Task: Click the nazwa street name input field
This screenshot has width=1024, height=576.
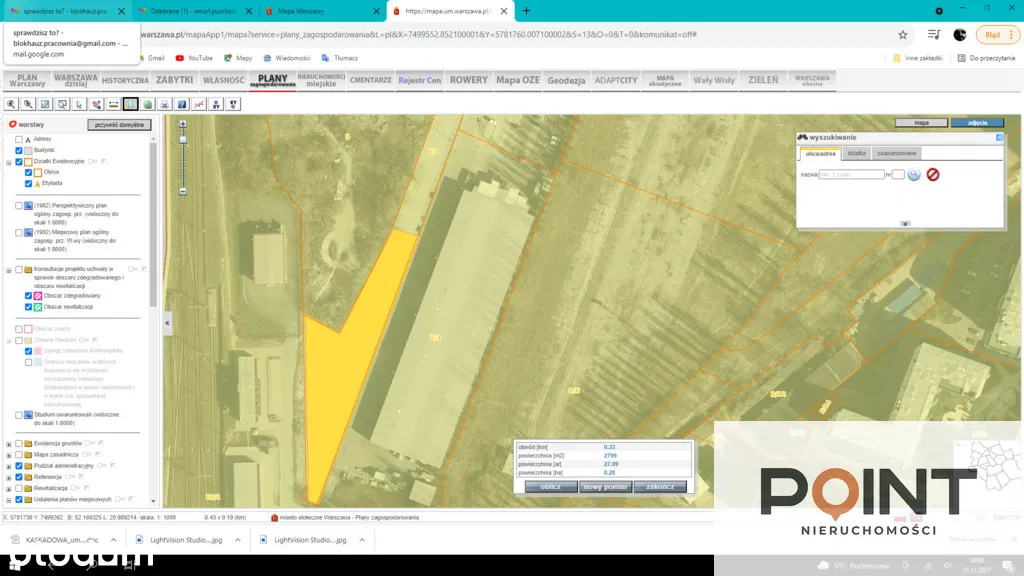Action: (851, 174)
